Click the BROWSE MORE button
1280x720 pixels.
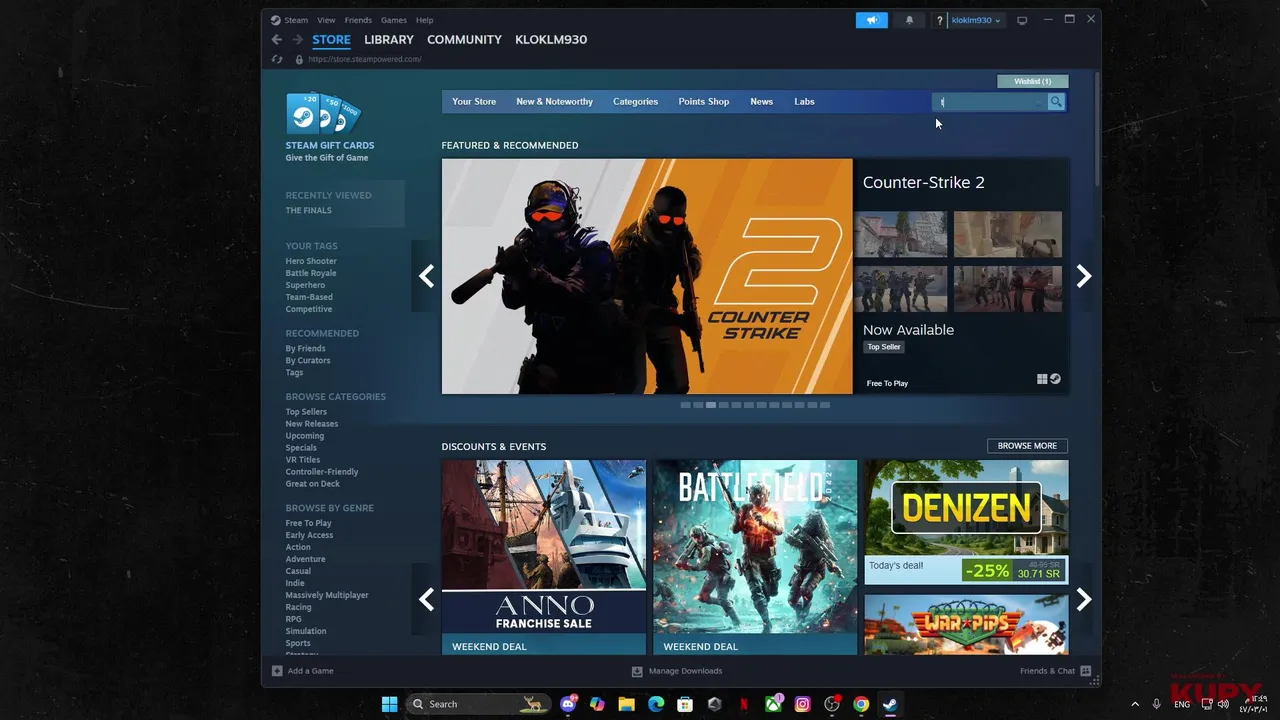(1027, 446)
